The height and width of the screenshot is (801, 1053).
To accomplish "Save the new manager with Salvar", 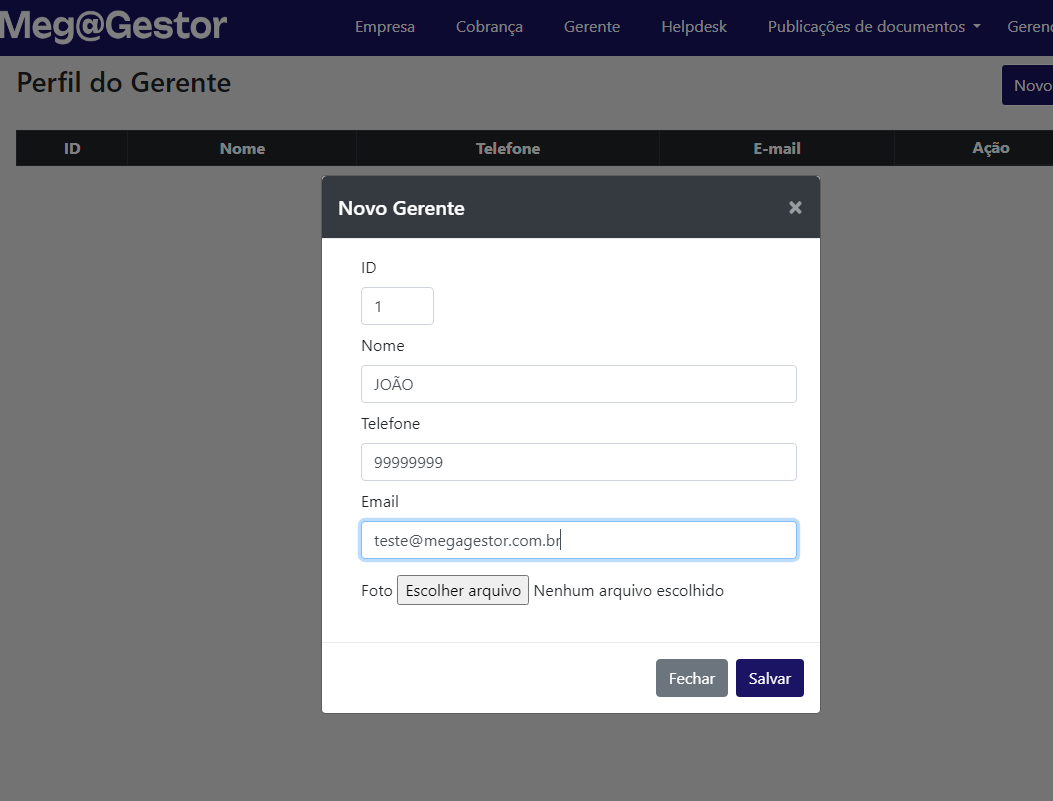I will point(769,678).
